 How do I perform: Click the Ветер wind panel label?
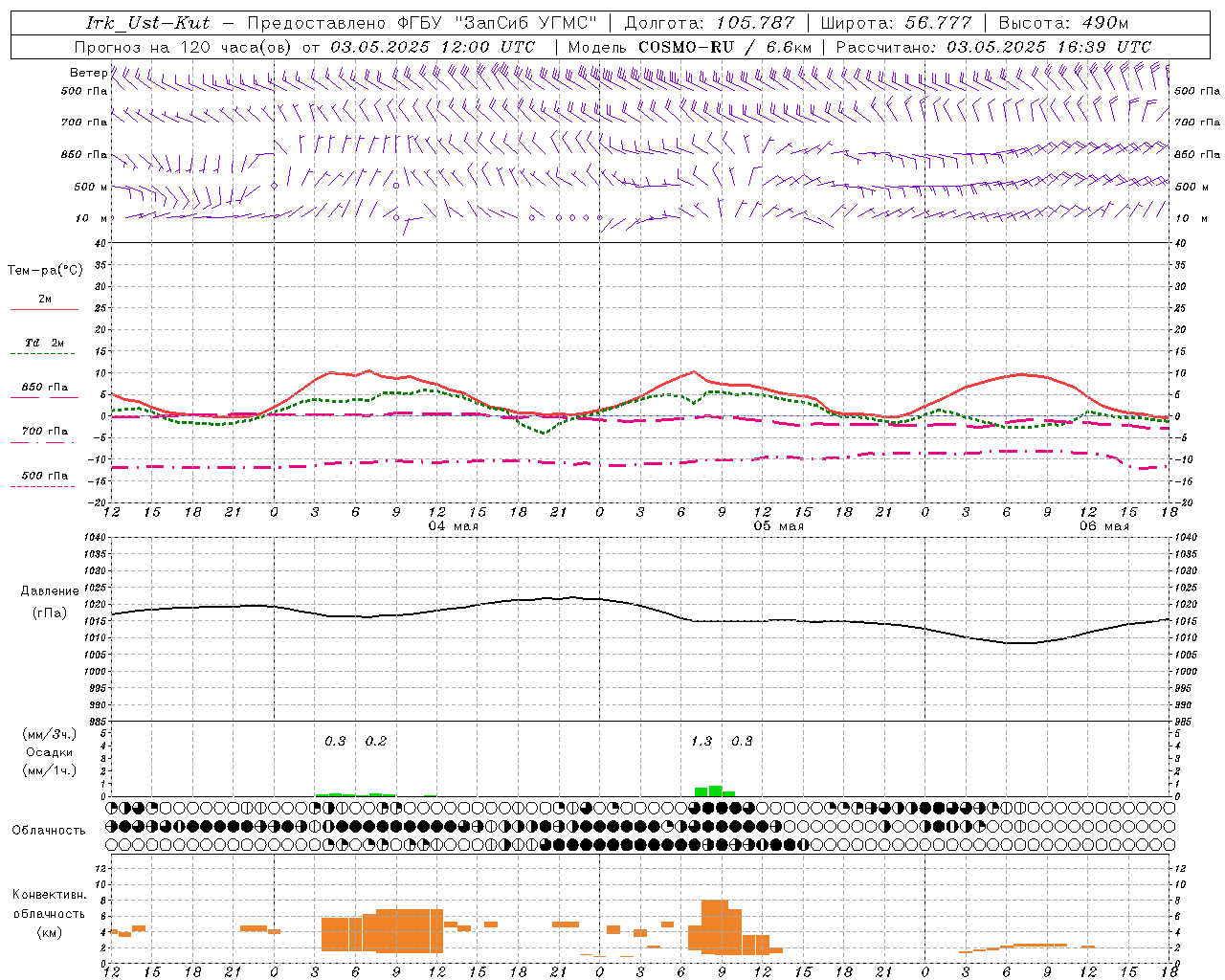[88, 73]
